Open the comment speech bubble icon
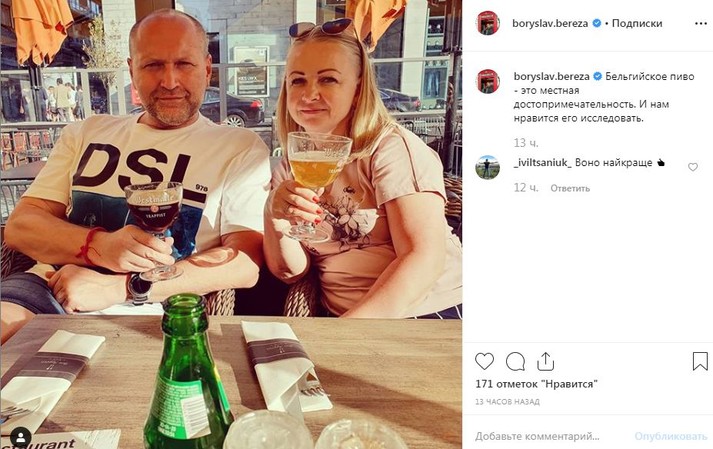This screenshot has width=713, height=449. (x=515, y=362)
